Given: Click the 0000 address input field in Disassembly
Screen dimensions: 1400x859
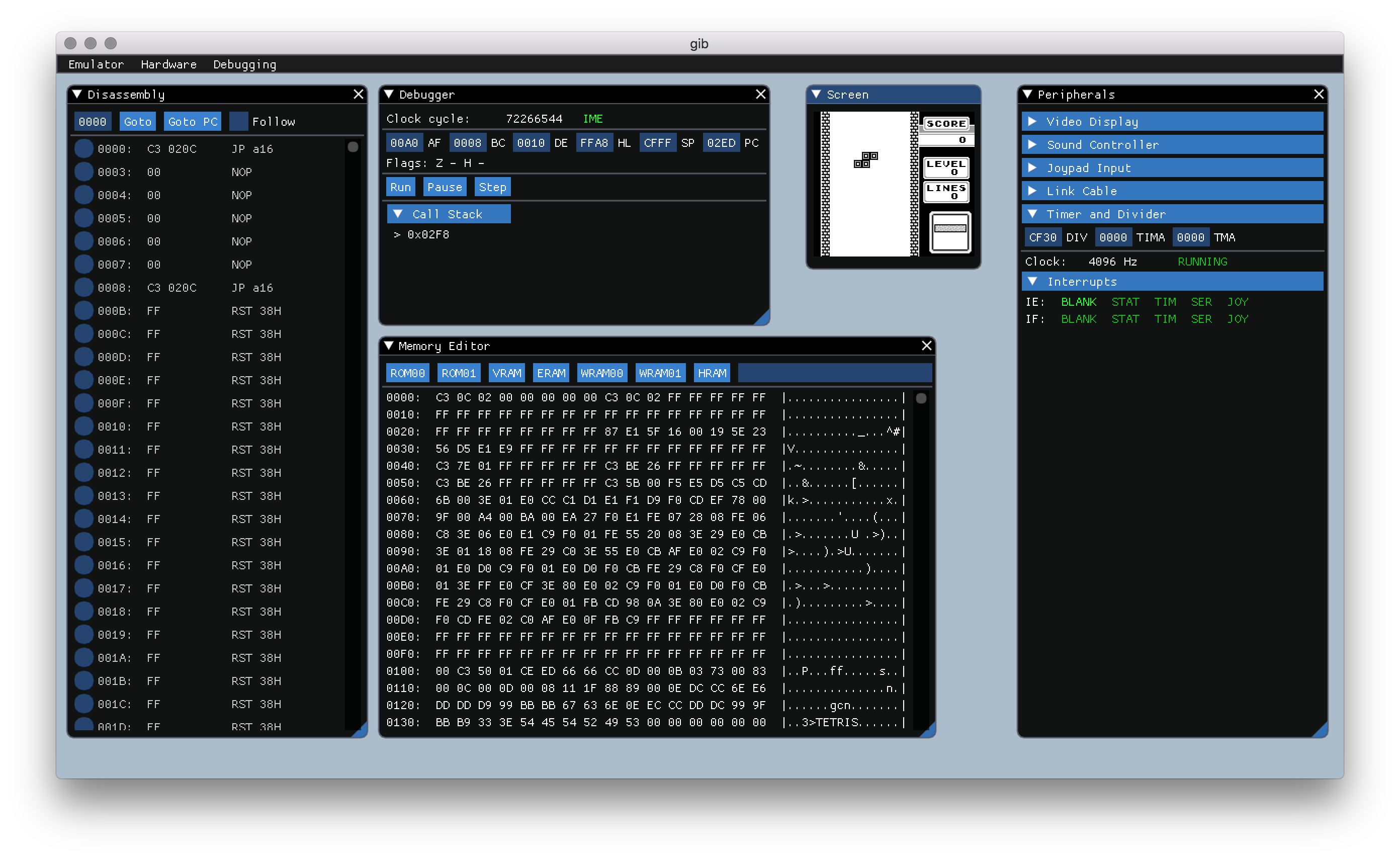Looking at the screenshot, I should 93,122.
